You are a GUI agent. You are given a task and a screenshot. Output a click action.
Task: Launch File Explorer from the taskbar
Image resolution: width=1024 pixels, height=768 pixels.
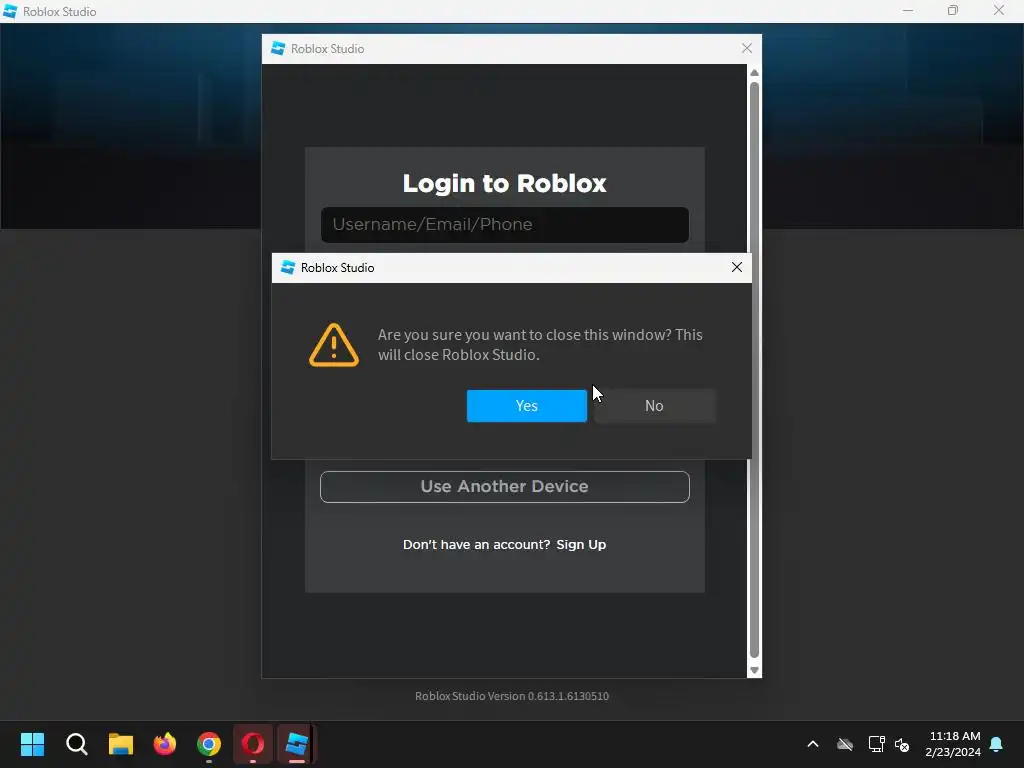click(x=121, y=744)
